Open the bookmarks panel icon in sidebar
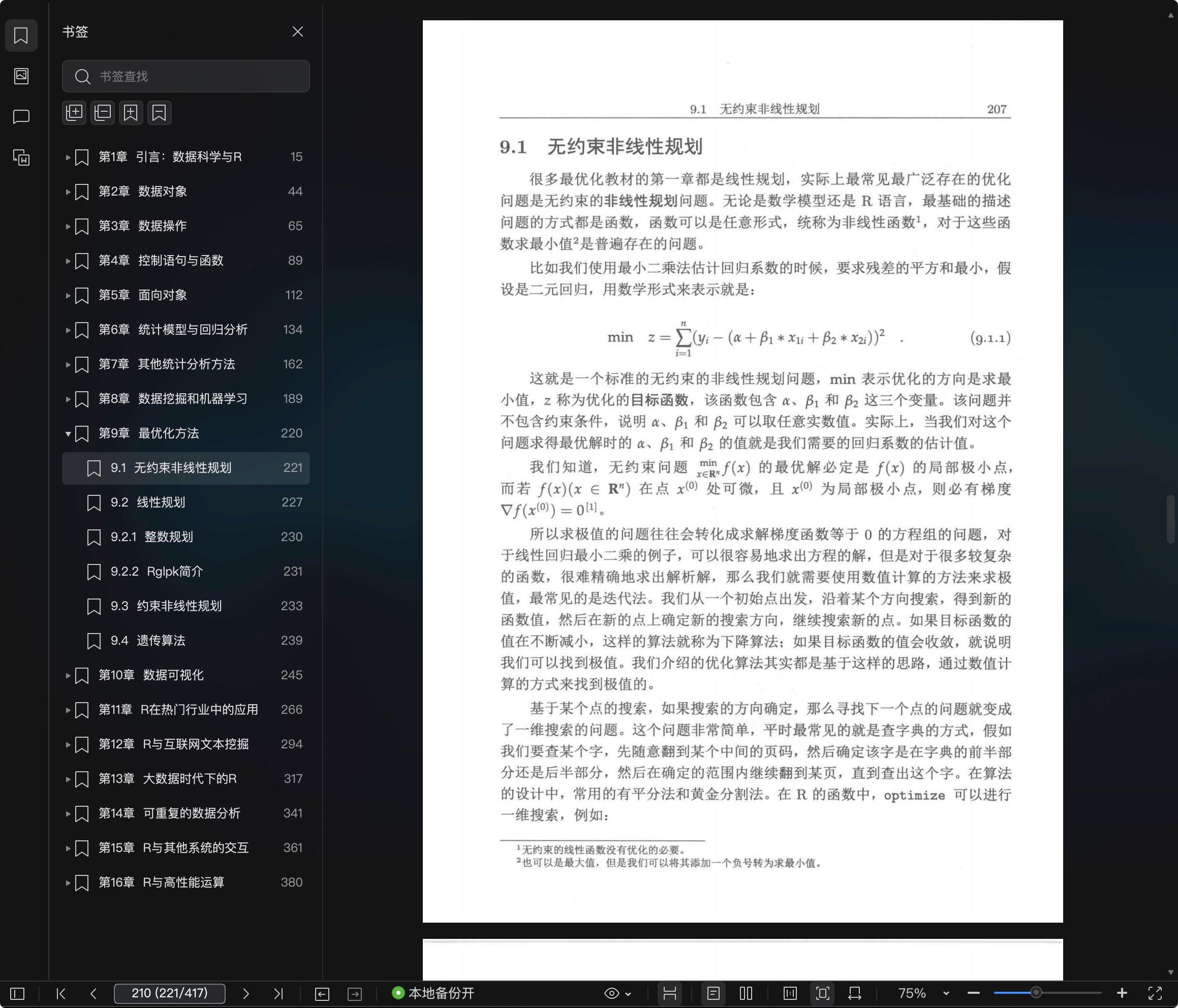Image resolution: width=1178 pixels, height=1008 pixels. coord(21,35)
